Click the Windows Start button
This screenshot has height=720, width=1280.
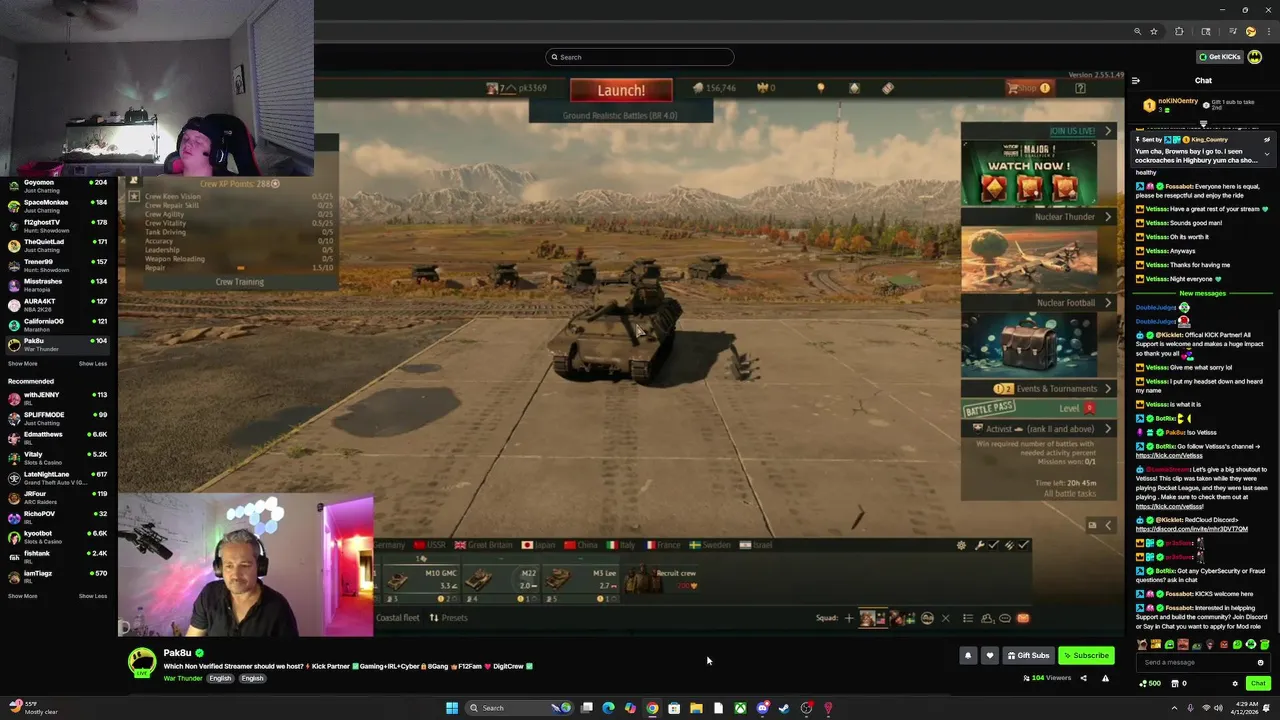pos(452,708)
